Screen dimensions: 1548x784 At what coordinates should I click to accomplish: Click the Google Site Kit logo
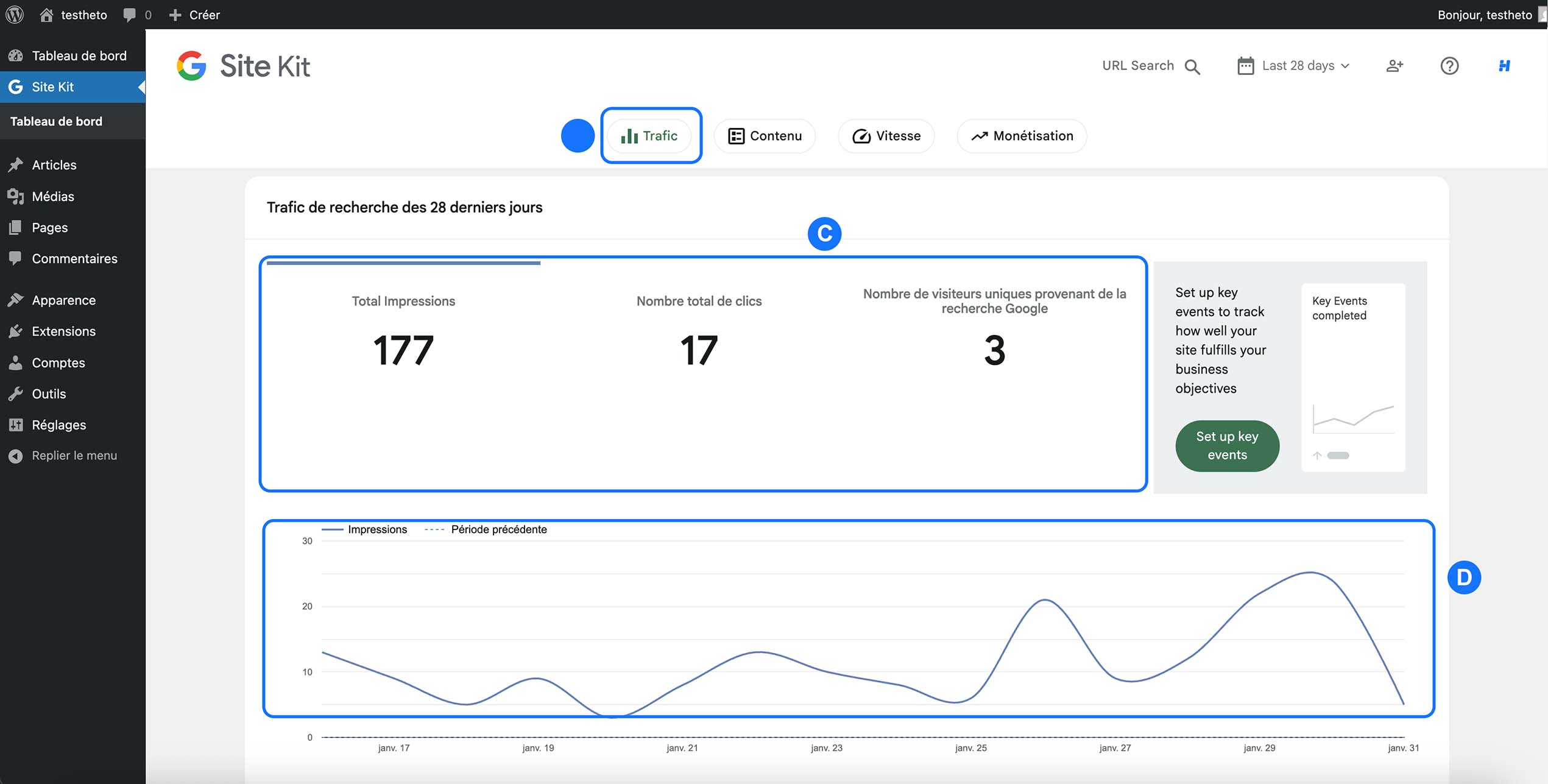242,65
